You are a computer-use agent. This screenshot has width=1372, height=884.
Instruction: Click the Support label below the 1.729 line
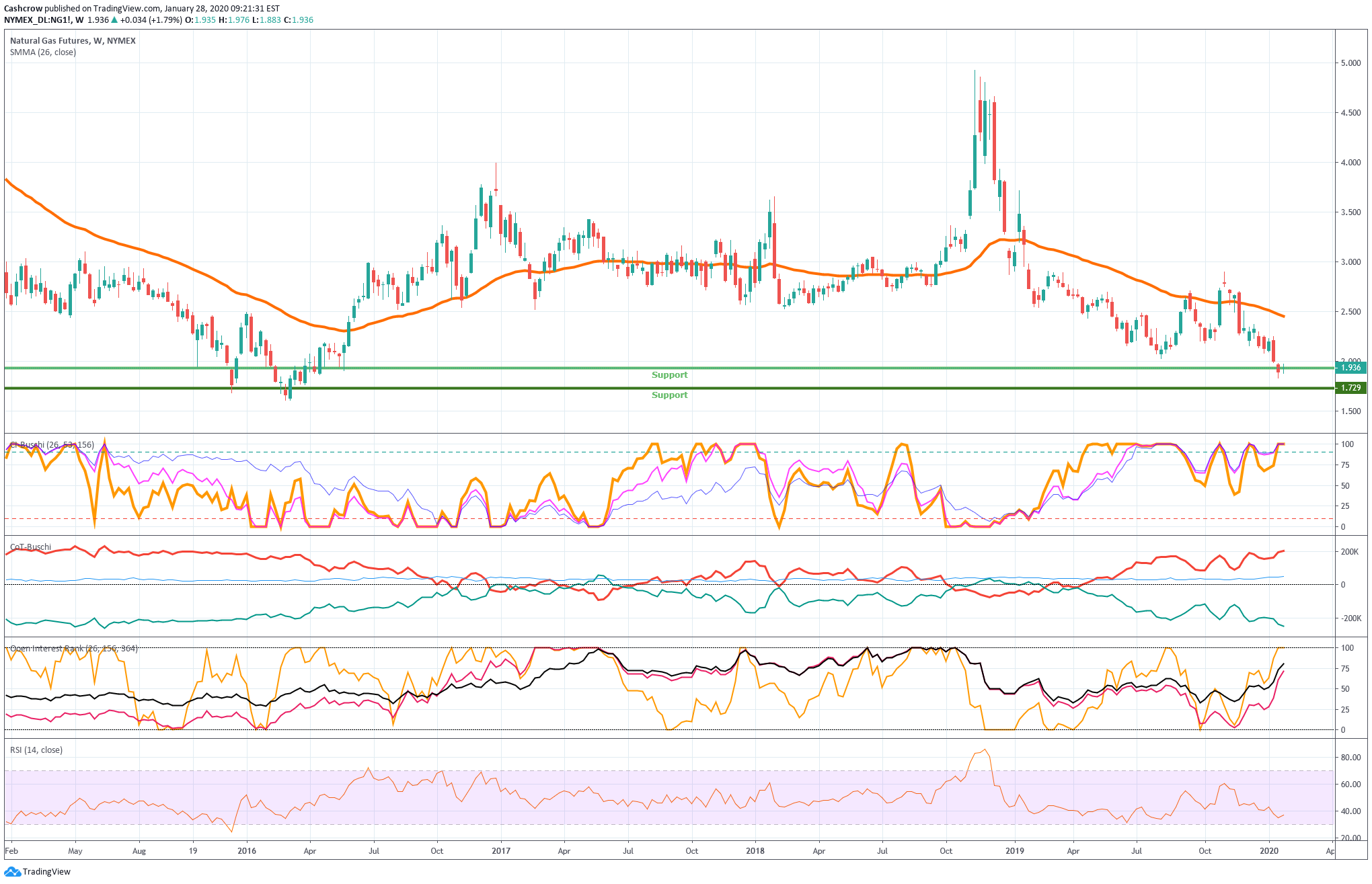point(669,395)
